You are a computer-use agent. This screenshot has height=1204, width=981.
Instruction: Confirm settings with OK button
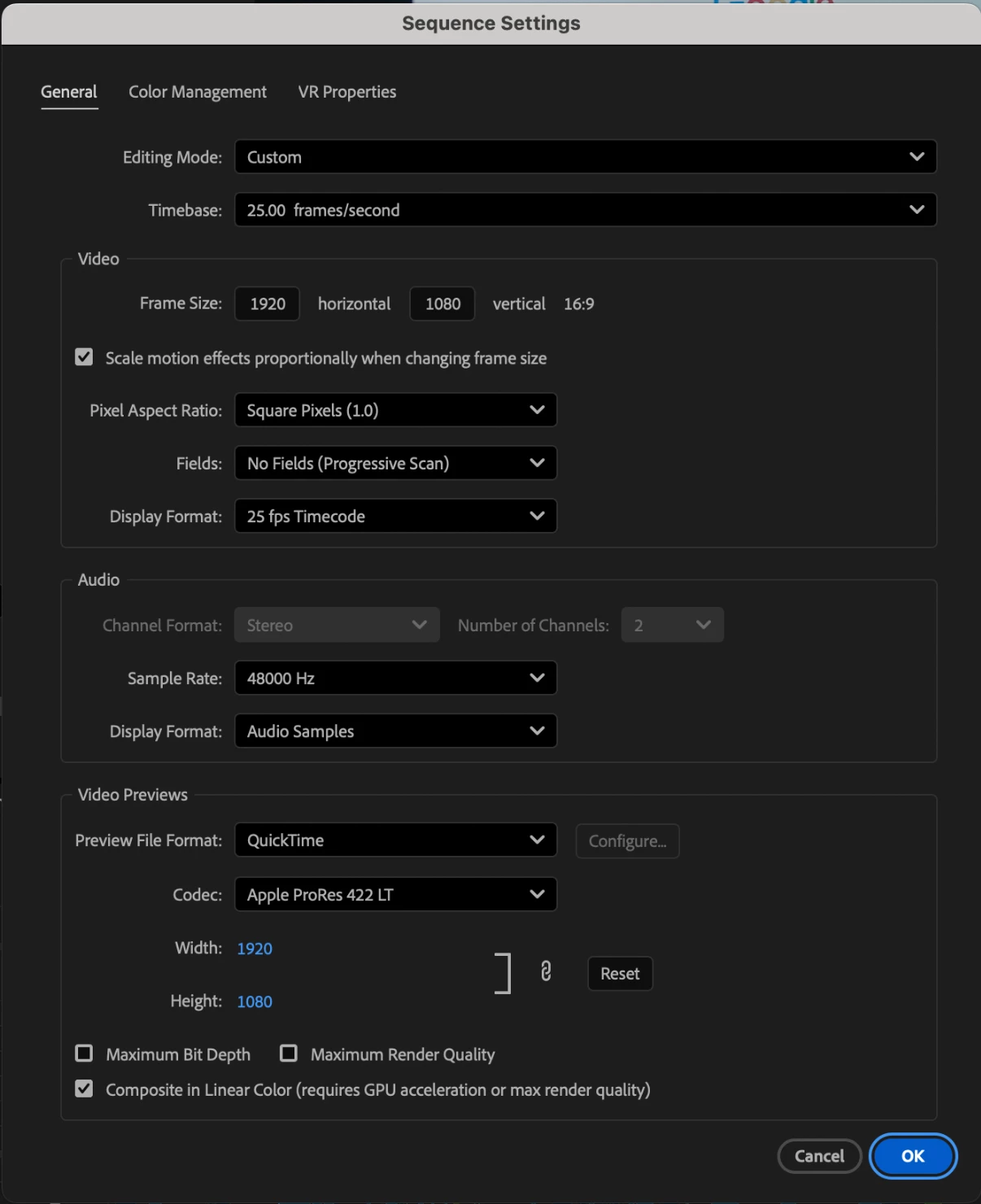point(913,1156)
